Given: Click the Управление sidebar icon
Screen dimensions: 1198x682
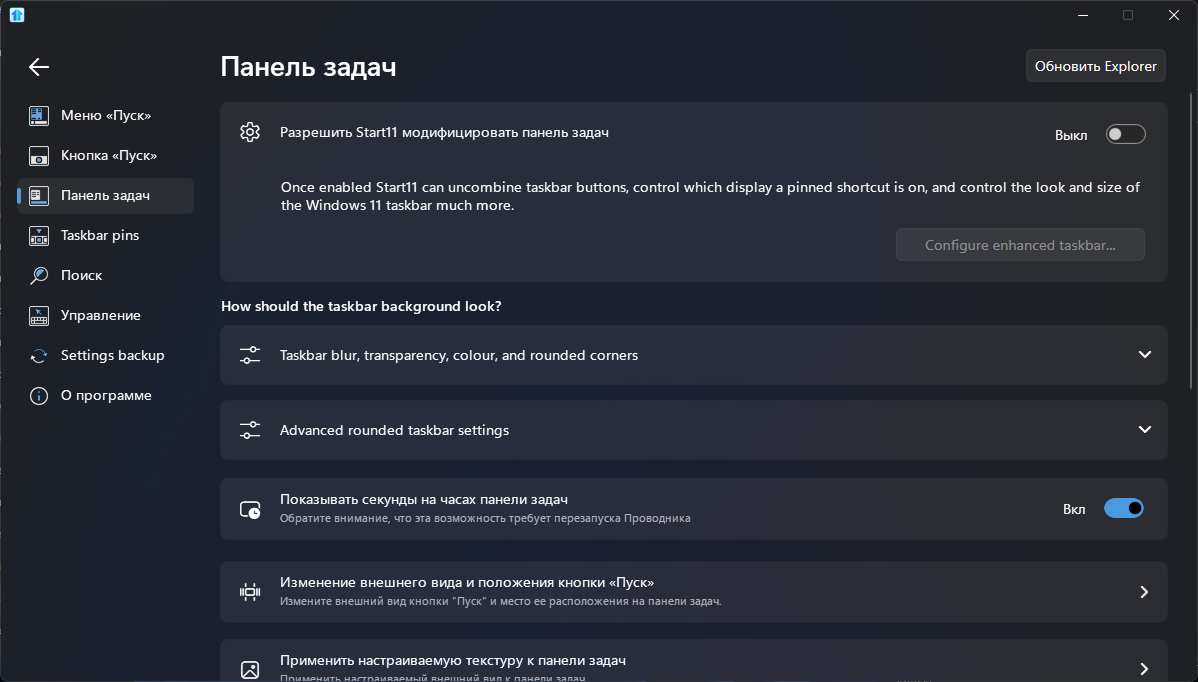Looking at the screenshot, I should 38,315.
